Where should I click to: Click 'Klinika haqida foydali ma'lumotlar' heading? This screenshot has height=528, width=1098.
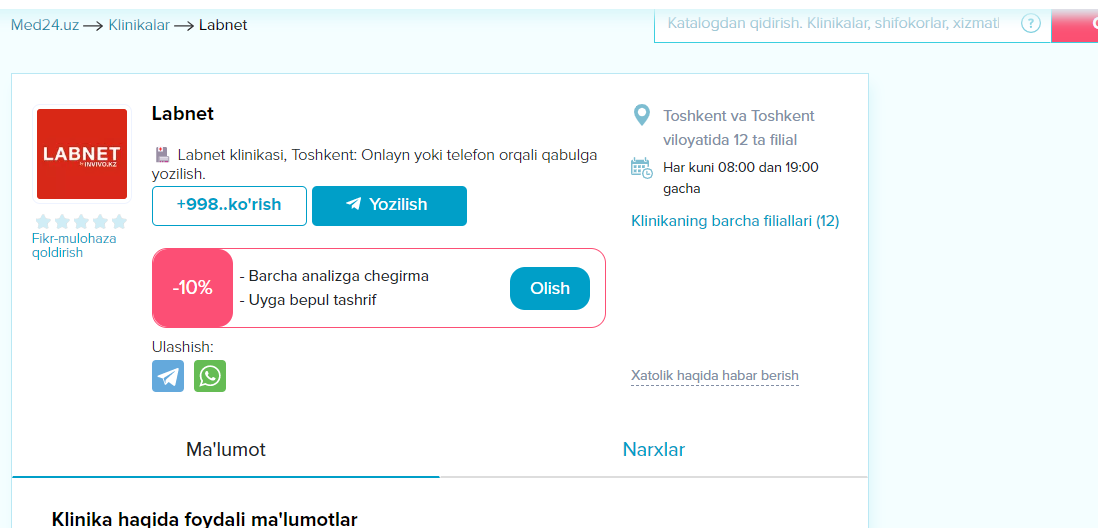204,520
